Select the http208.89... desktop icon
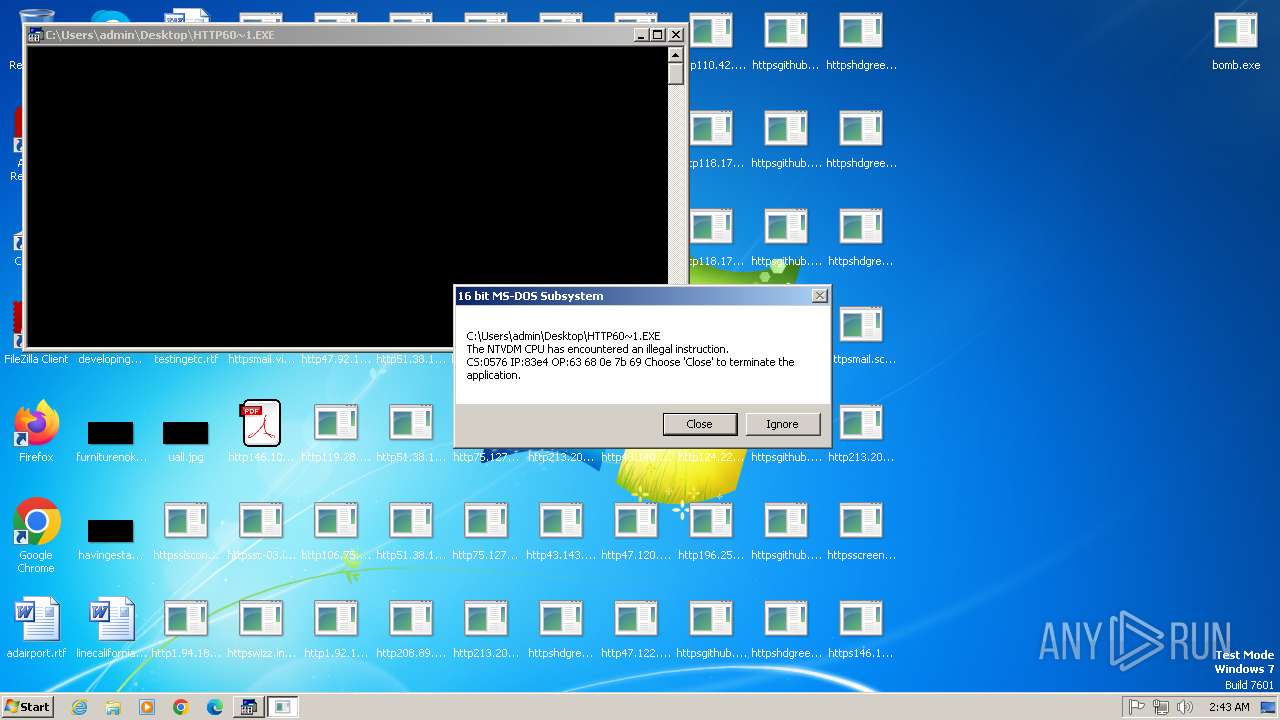Image resolution: width=1280 pixels, height=720 pixels. (411, 628)
